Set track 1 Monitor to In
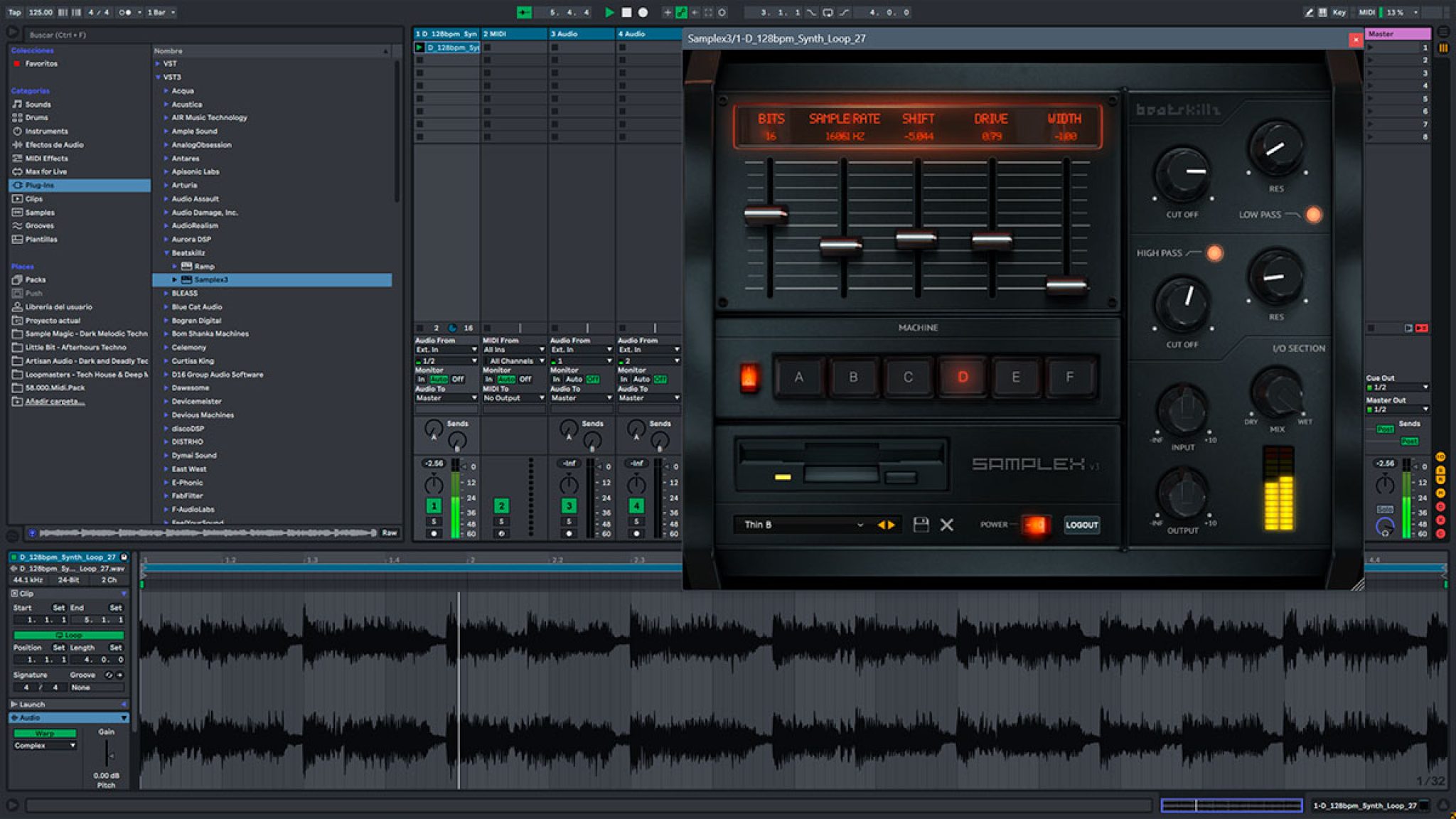The width and height of the screenshot is (1456, 819). click(x=422, y=379)
